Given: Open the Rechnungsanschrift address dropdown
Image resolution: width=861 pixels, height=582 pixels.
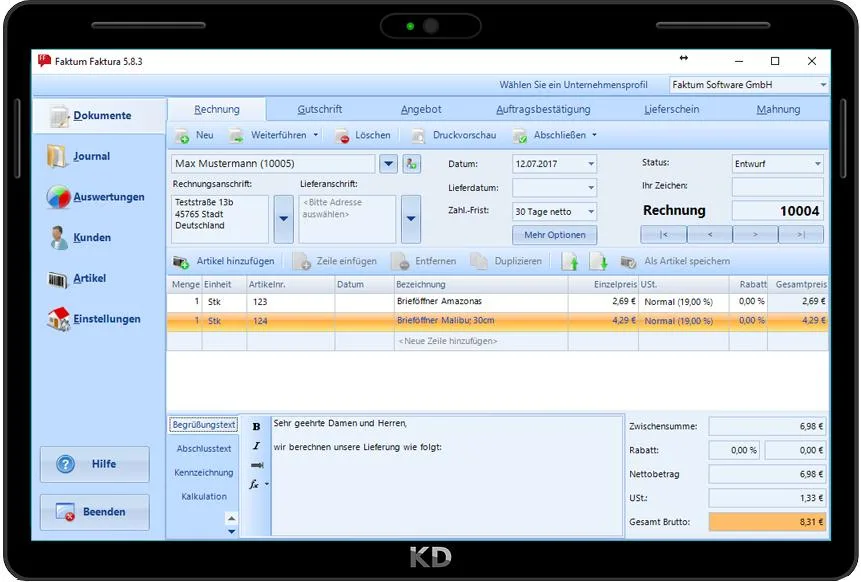Looking at the screenshot, I should click(283, 219).
